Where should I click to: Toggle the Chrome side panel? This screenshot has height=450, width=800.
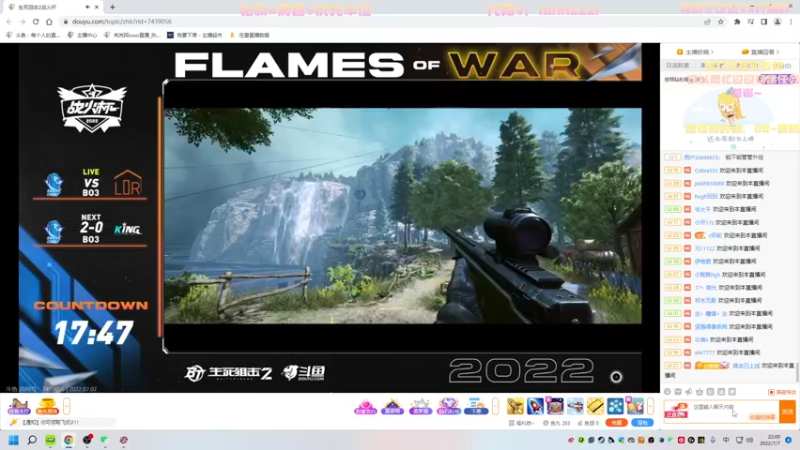pyautogui.click(x=764, y=21)
